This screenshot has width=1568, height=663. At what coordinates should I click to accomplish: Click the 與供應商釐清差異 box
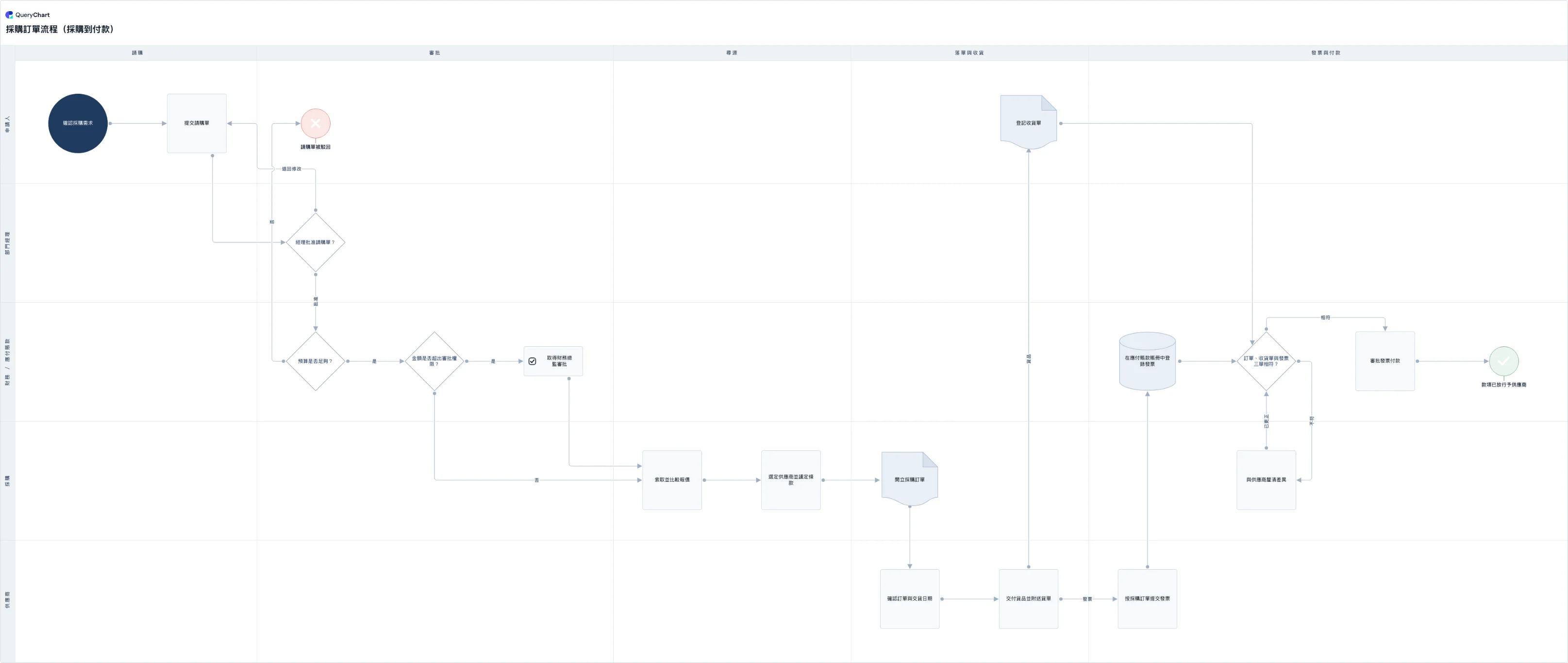click(x=1266, y=480)
